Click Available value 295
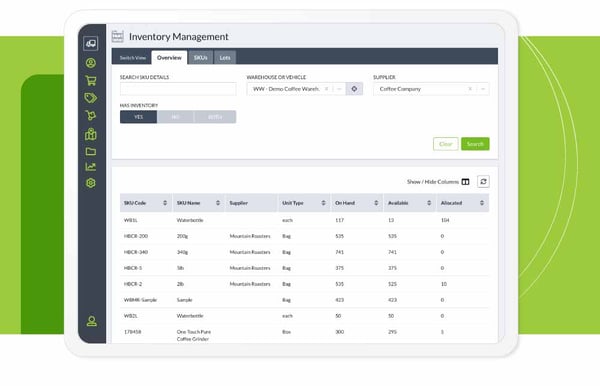600x386 pixels. tap(392, 332)
